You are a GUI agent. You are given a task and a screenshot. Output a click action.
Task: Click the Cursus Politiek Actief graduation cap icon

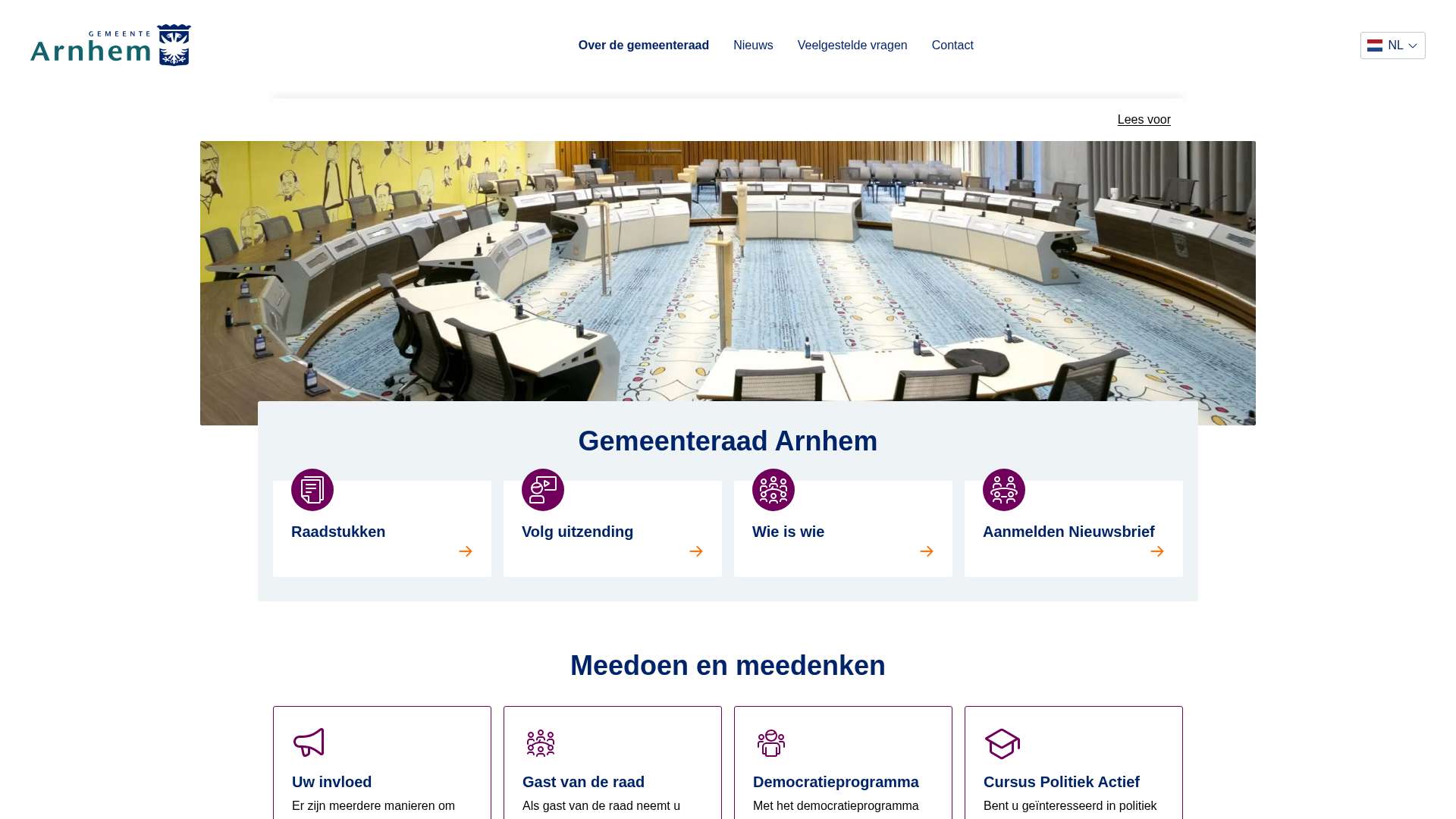1002,743
